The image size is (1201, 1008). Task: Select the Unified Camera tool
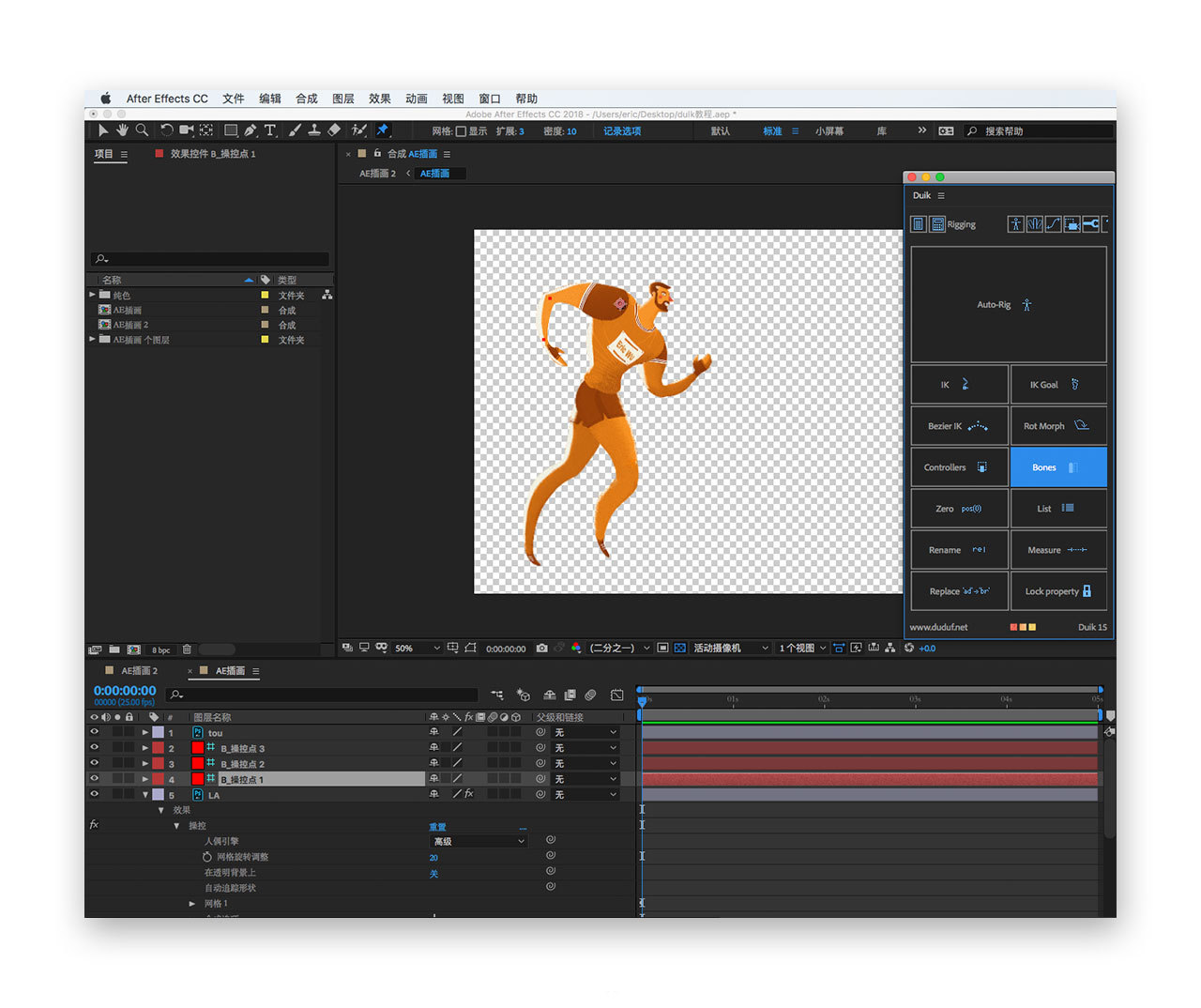187,130
